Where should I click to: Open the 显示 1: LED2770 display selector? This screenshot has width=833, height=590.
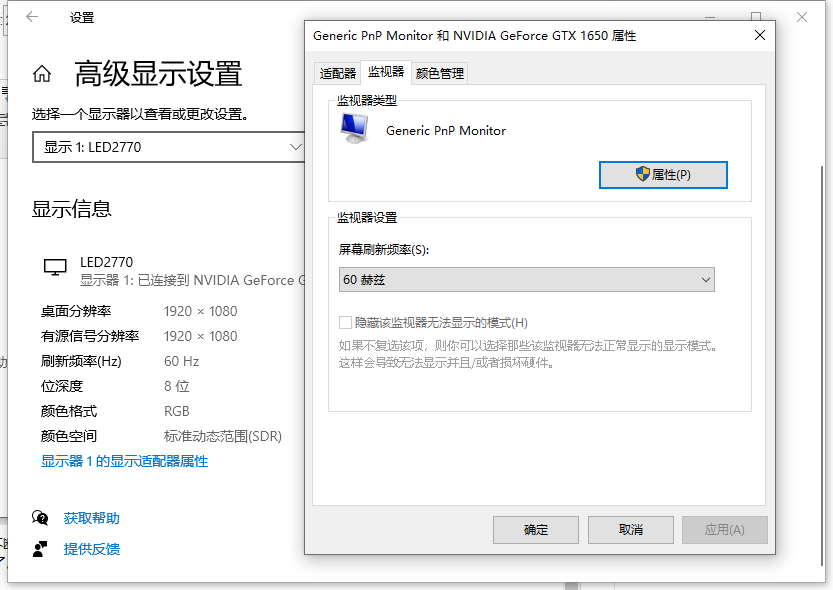[170, 147]
